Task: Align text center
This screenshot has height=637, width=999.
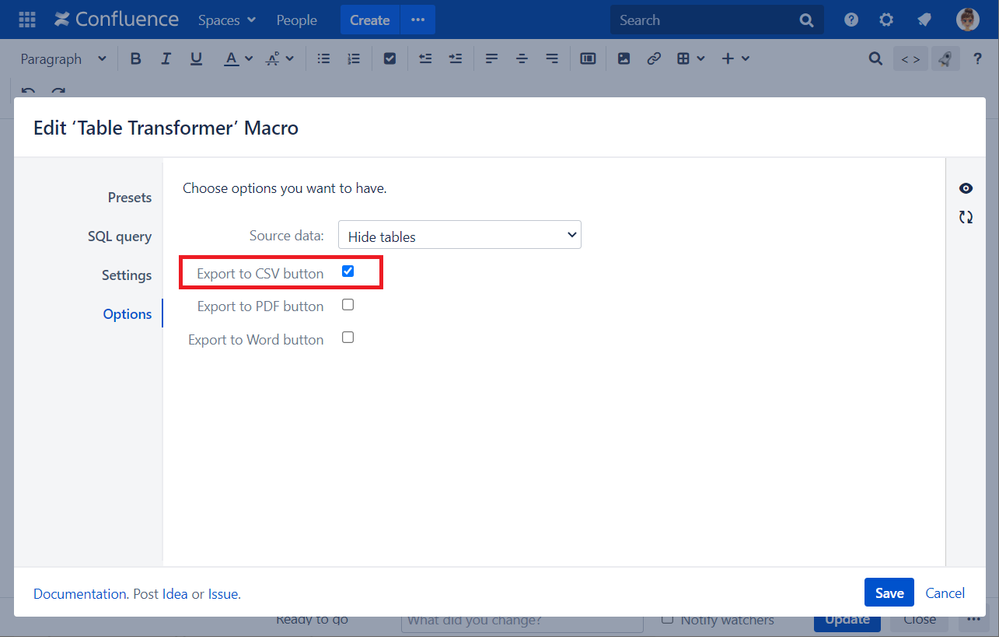Action: coord(522,59)
